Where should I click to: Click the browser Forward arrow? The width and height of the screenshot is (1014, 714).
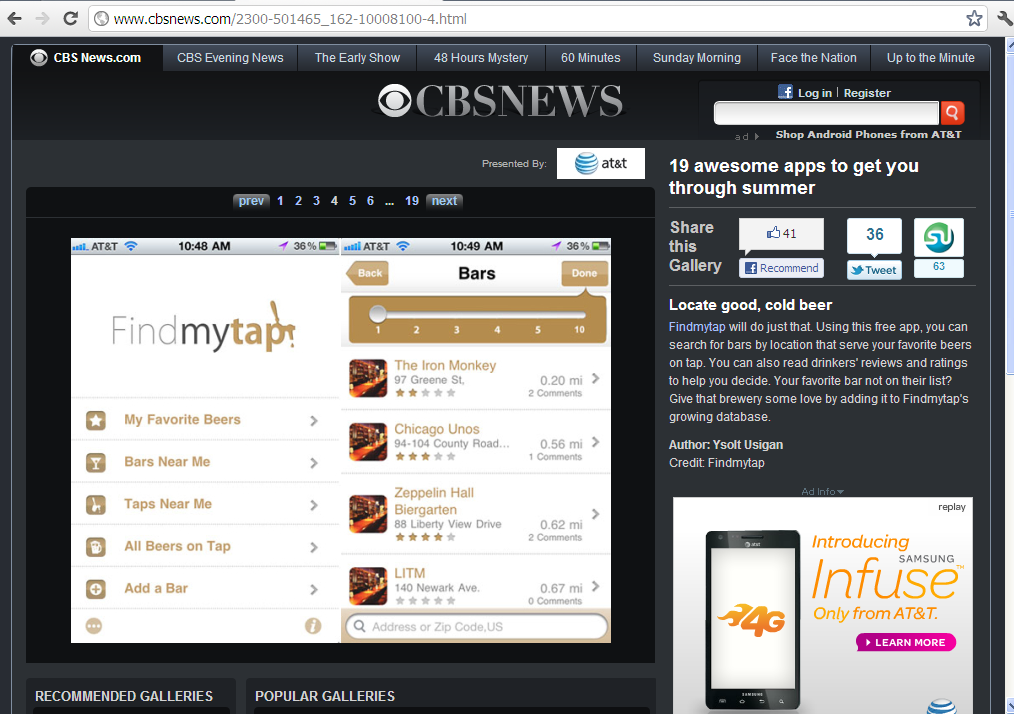[43, 19]
